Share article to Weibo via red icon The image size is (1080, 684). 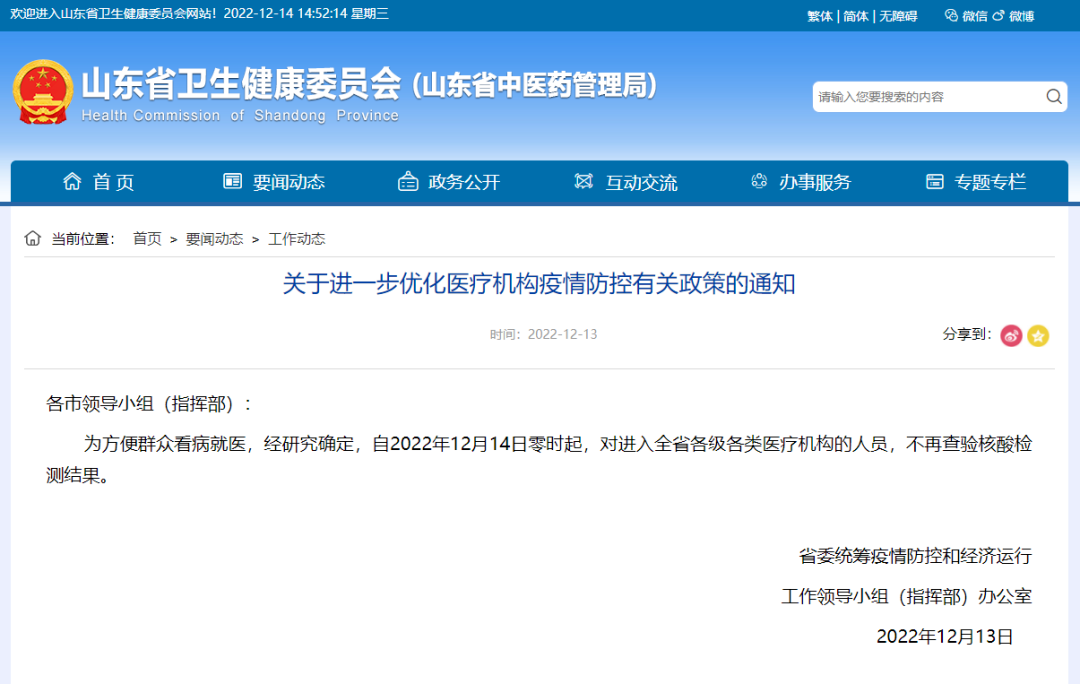(x=1011, y=335)
